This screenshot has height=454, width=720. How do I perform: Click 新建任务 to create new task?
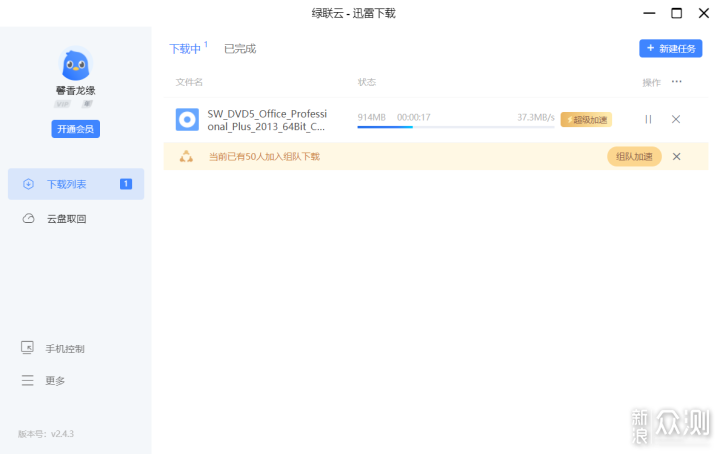tap(670, 49)
